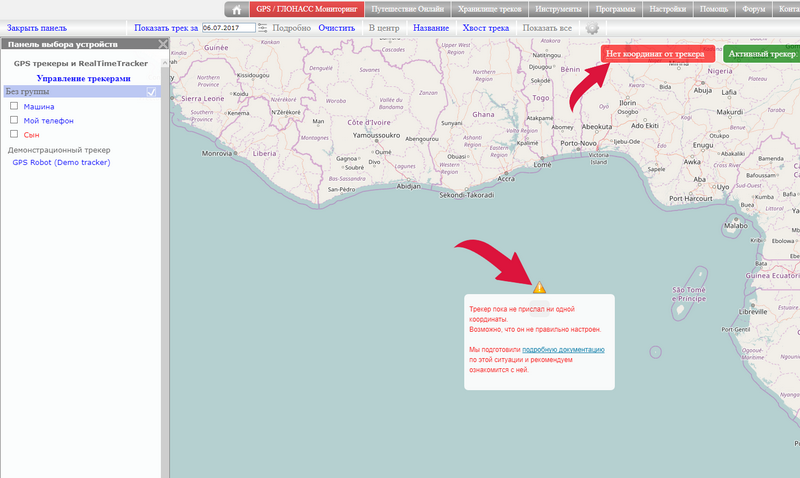Toggle the Мой телефон tracker checkbox

(x=14, y=119)
